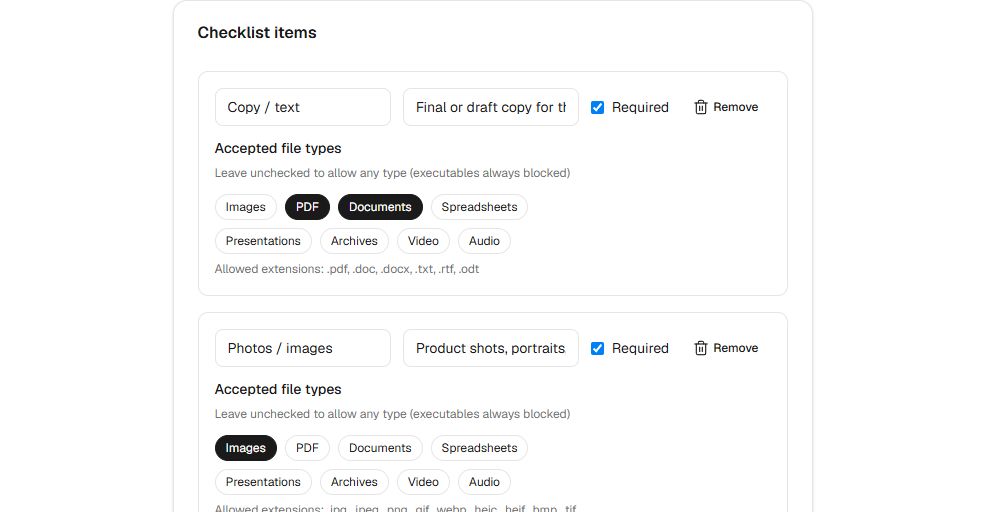Click the Checklist items heading
The height and width of the screenshot is (512, 985).
tap(257, 33)
